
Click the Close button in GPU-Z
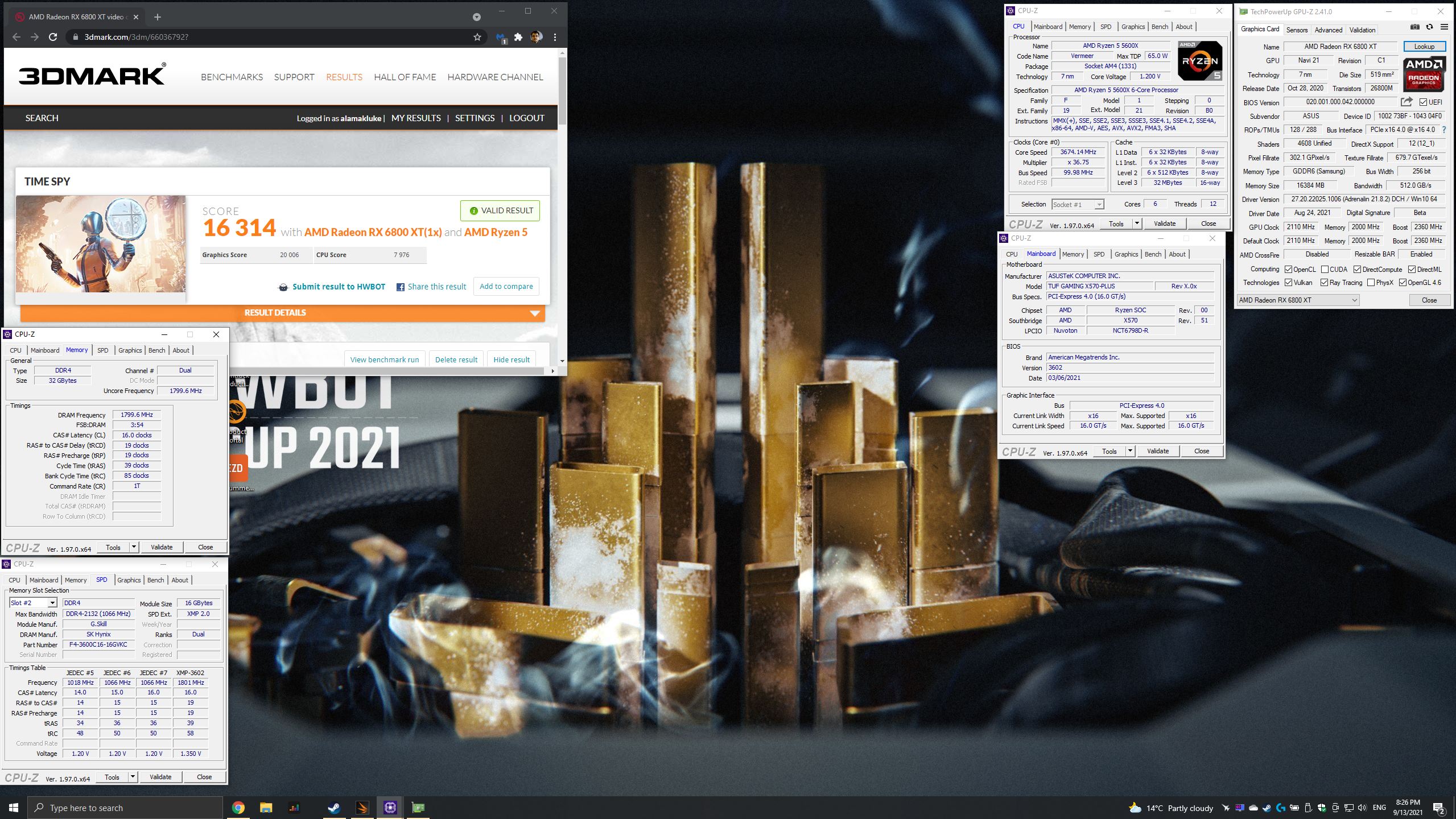tap(1429, 300)
